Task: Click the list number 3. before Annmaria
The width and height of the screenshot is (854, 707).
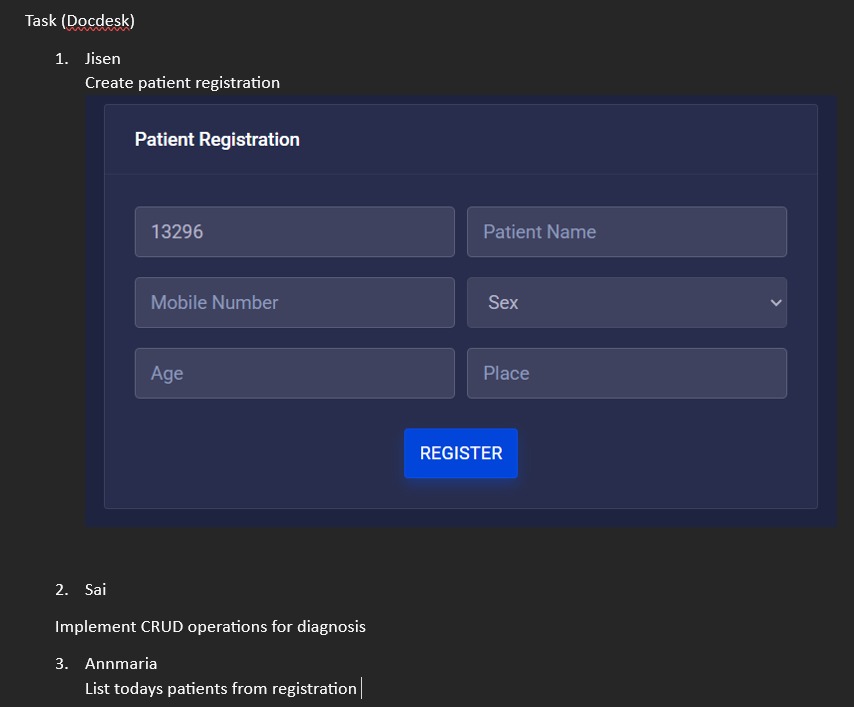Action: click(x=62, y=664)
